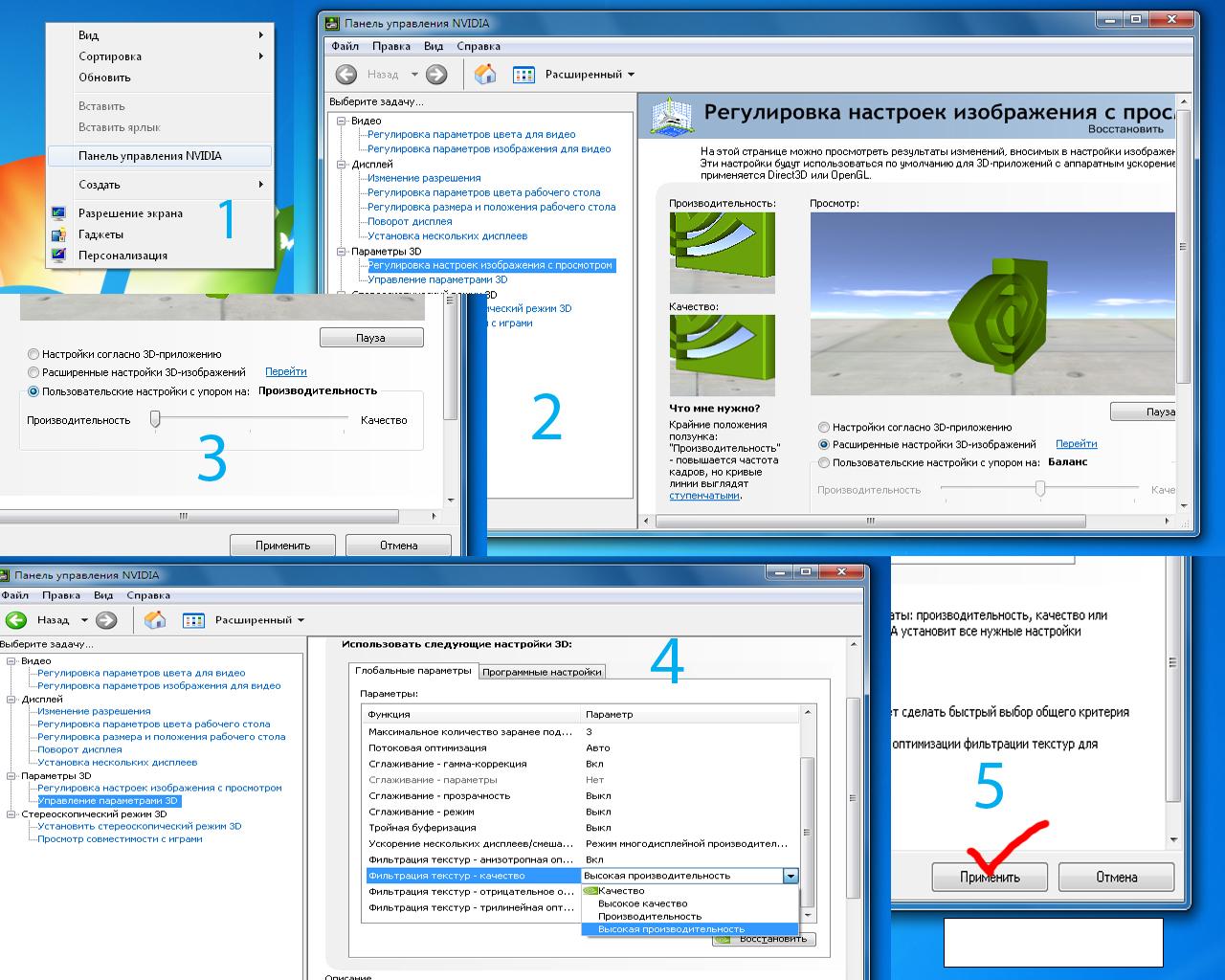Click 'Обновить' in desktop context menu
Viewport: 1225px width, 980px height.
tap(160, 78)
